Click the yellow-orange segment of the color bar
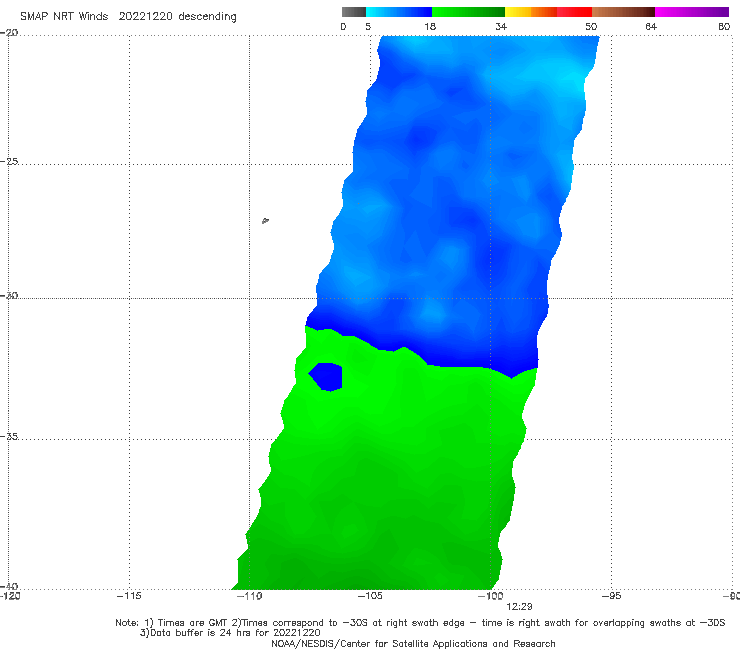 [531, 12]
